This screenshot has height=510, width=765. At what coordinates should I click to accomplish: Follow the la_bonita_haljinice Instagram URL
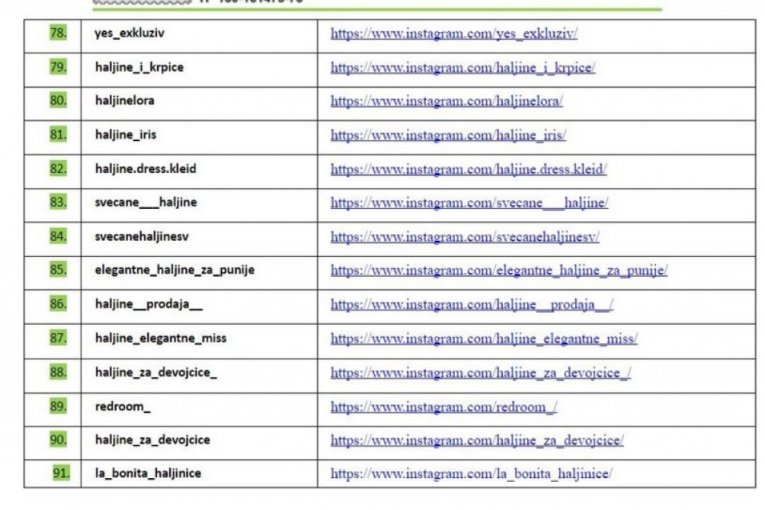471,474
